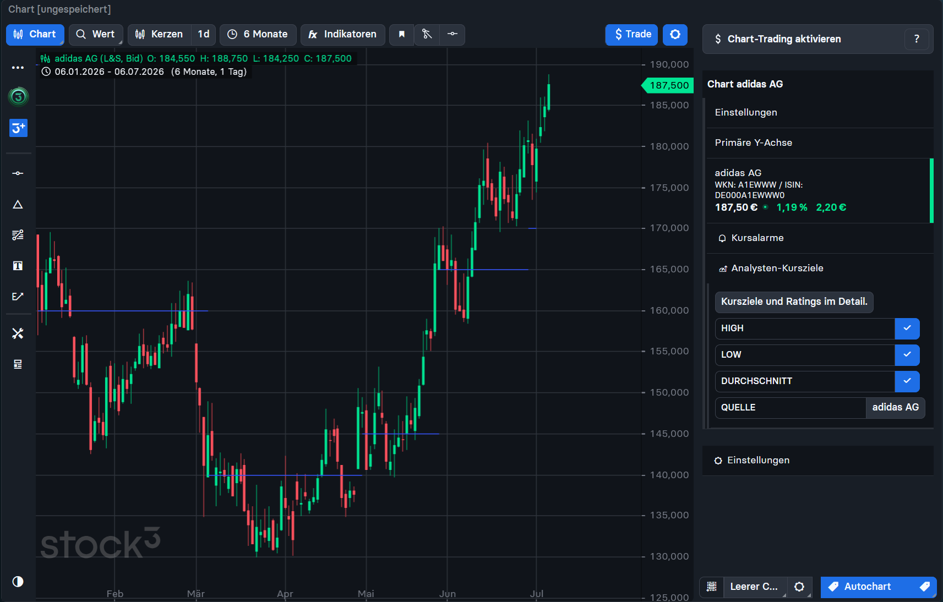Click the blue stock3 Plus icon
Image resolution: width=943 pixels, height=602 pixels.
(18, 127)
